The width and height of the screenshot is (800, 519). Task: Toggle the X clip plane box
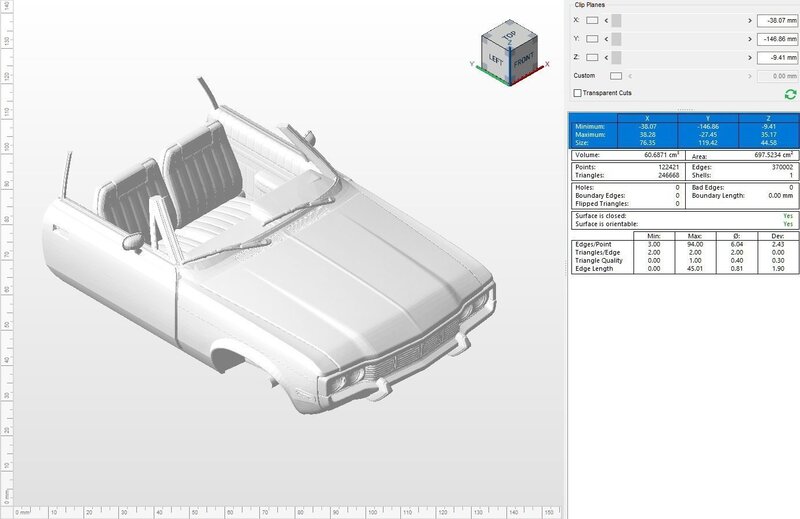pyautogui.click(x=593, y=20)
